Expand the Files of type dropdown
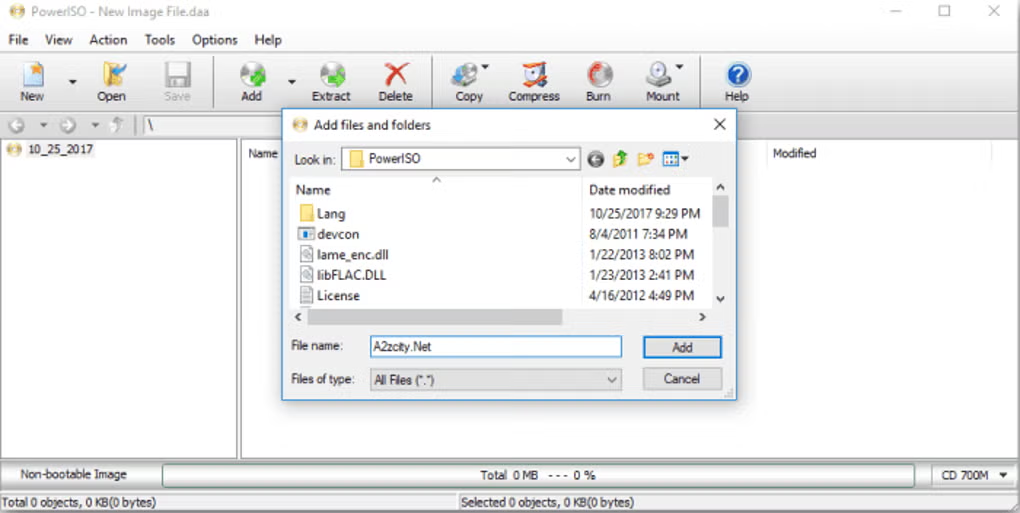Image resolution: width=1020 pixels, height=513 pixels. (611, 380)
